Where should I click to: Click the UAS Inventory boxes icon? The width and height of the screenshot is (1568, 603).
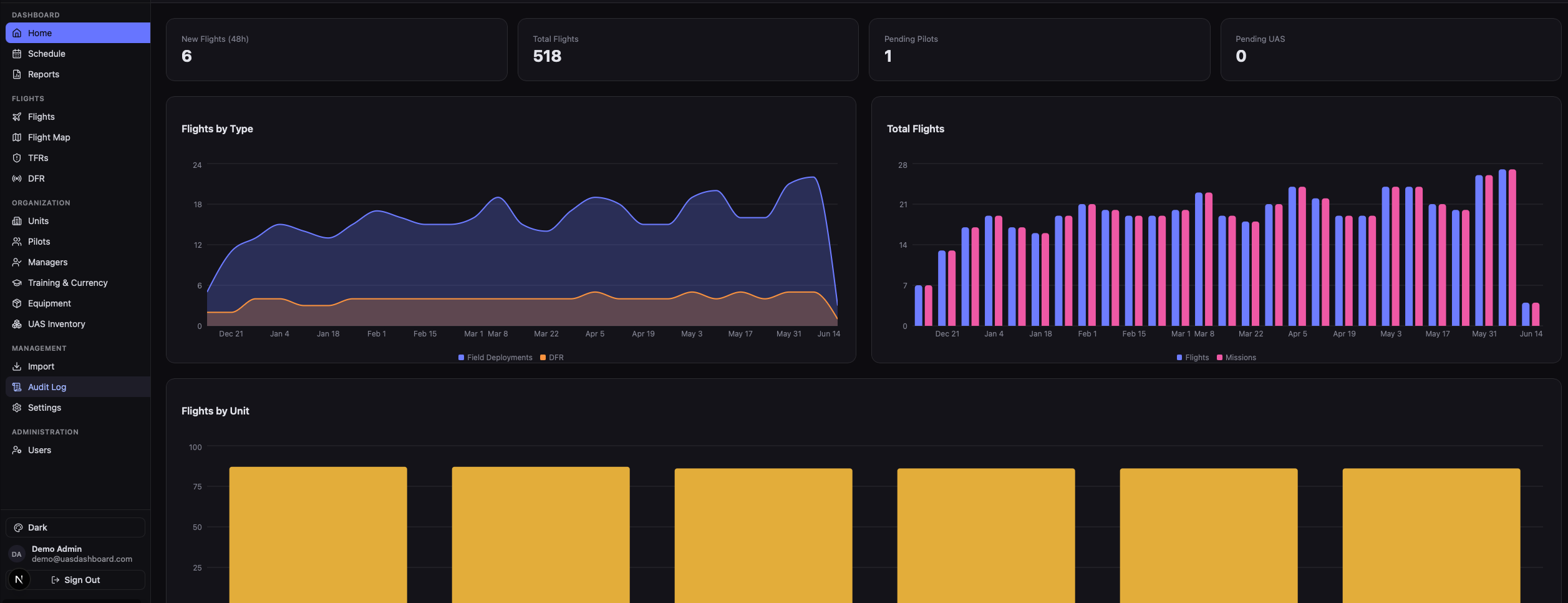[17, 324]
